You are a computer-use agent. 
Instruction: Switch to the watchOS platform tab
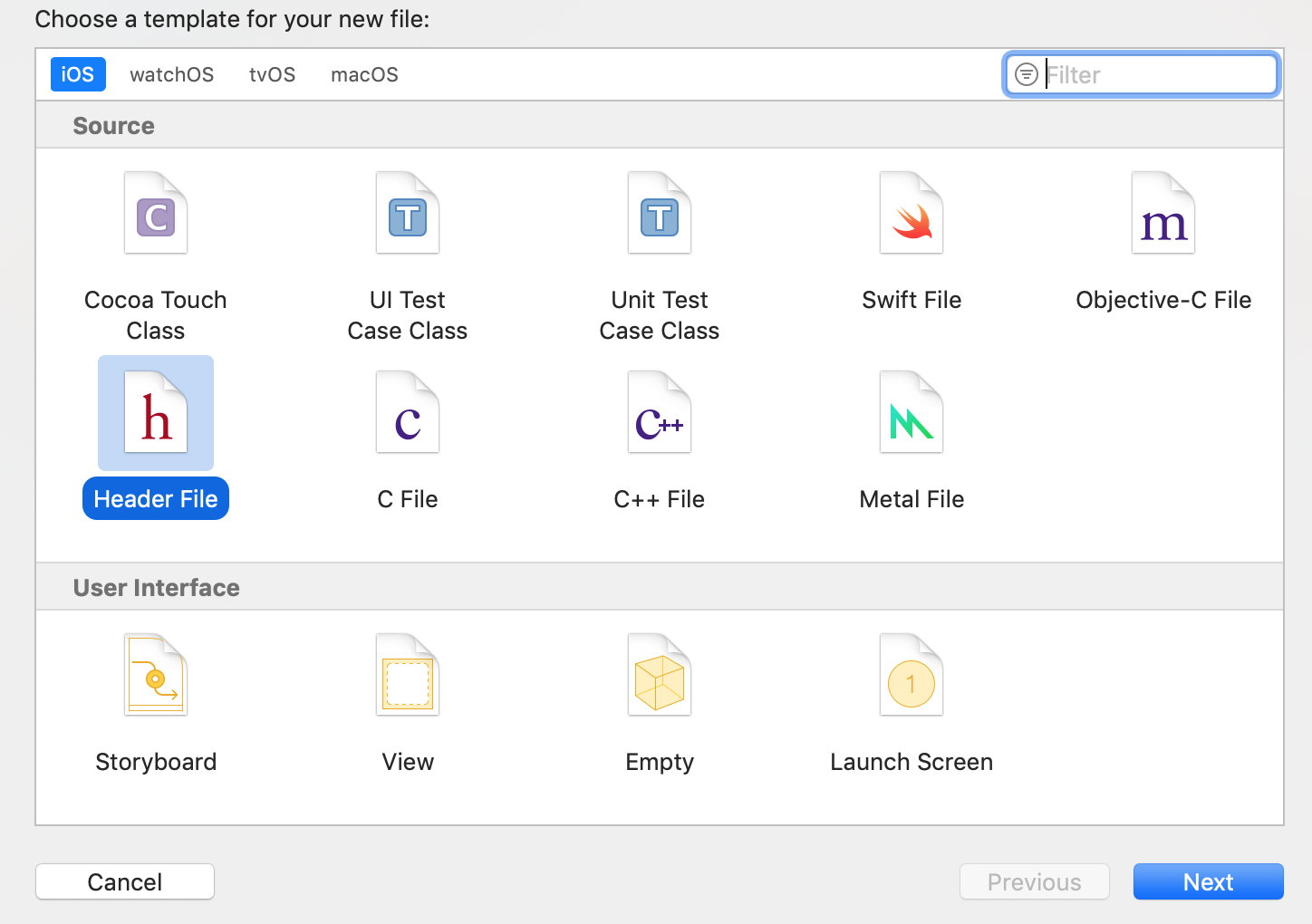point(172,74)
